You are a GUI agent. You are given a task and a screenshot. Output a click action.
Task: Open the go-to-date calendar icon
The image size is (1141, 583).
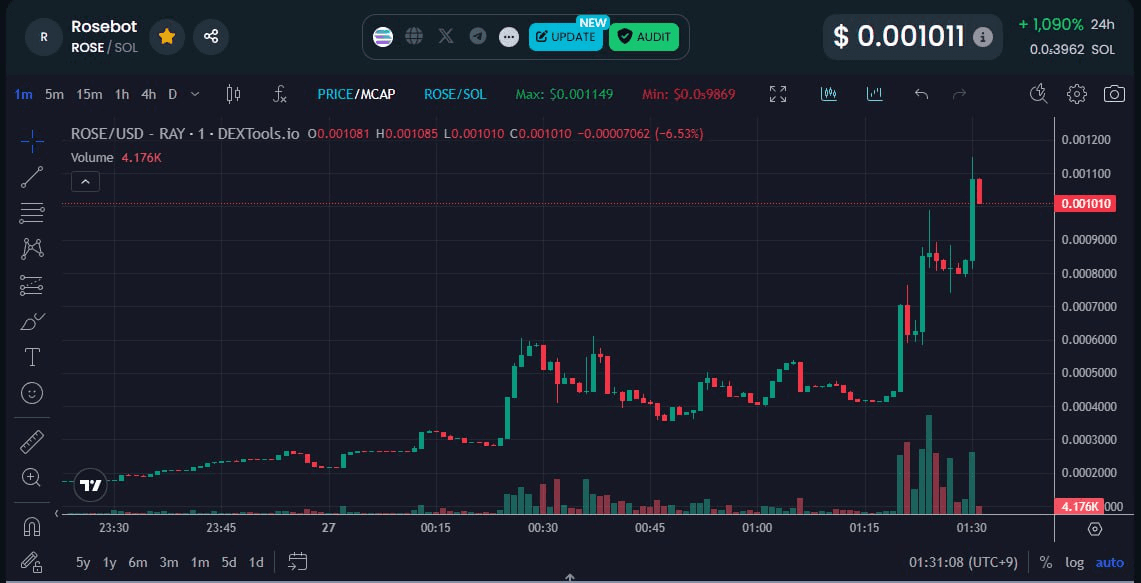point(298,561)
